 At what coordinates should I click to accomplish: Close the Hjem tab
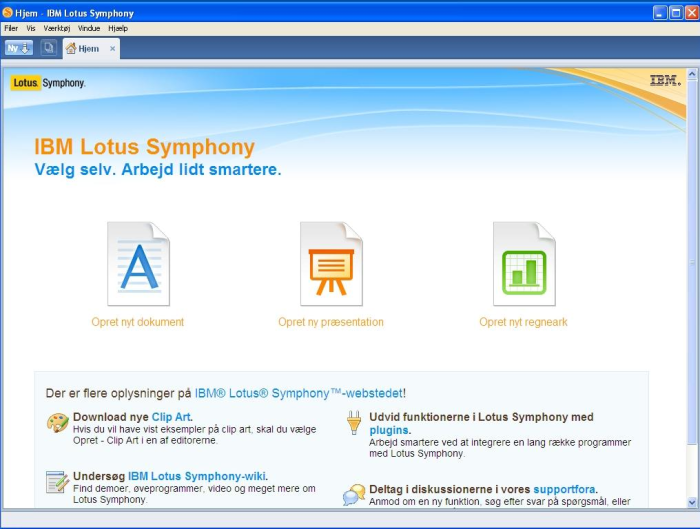click(x=112, y=49)
